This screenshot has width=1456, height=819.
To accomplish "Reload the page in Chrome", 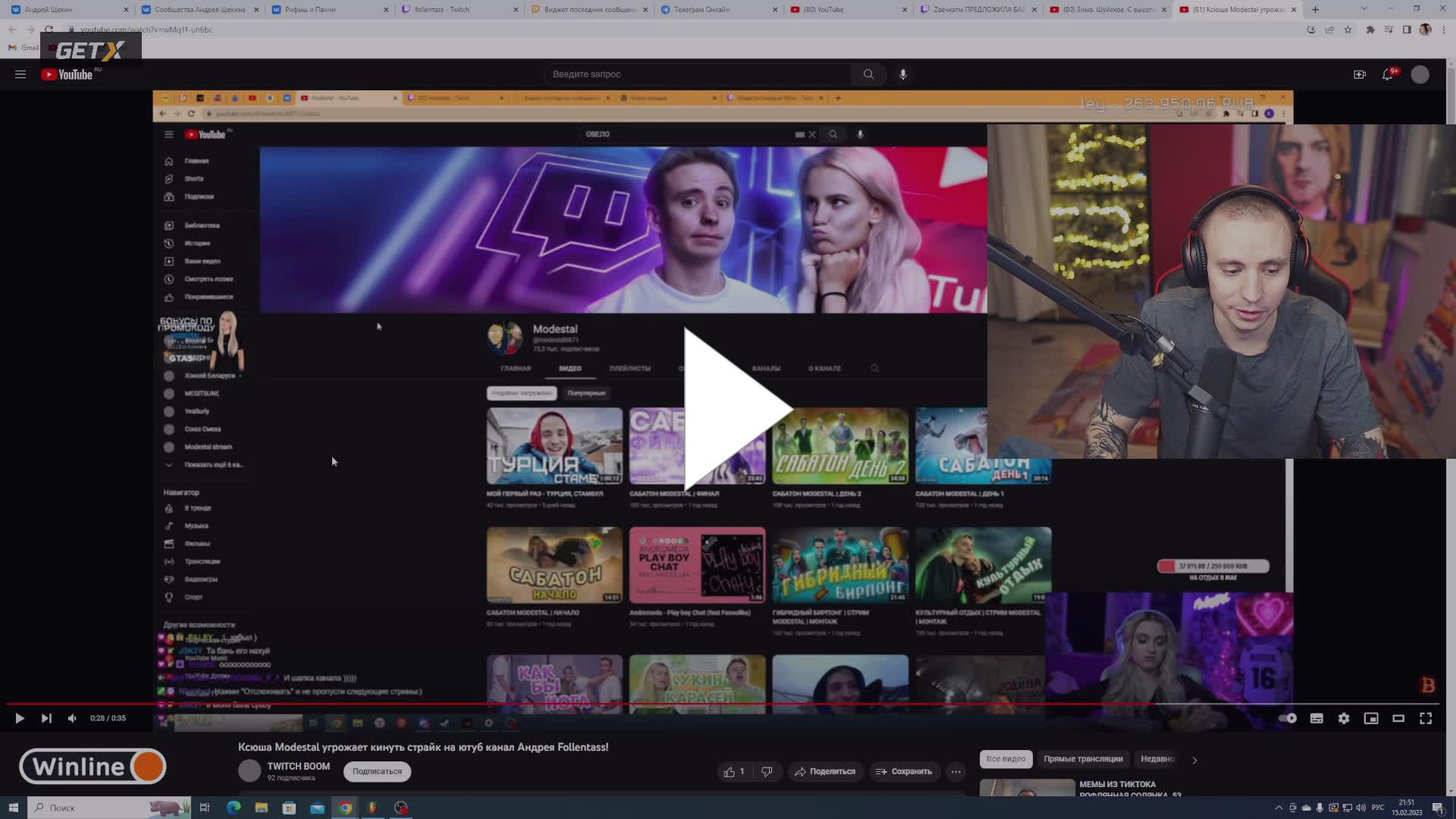I will (49, 30).
